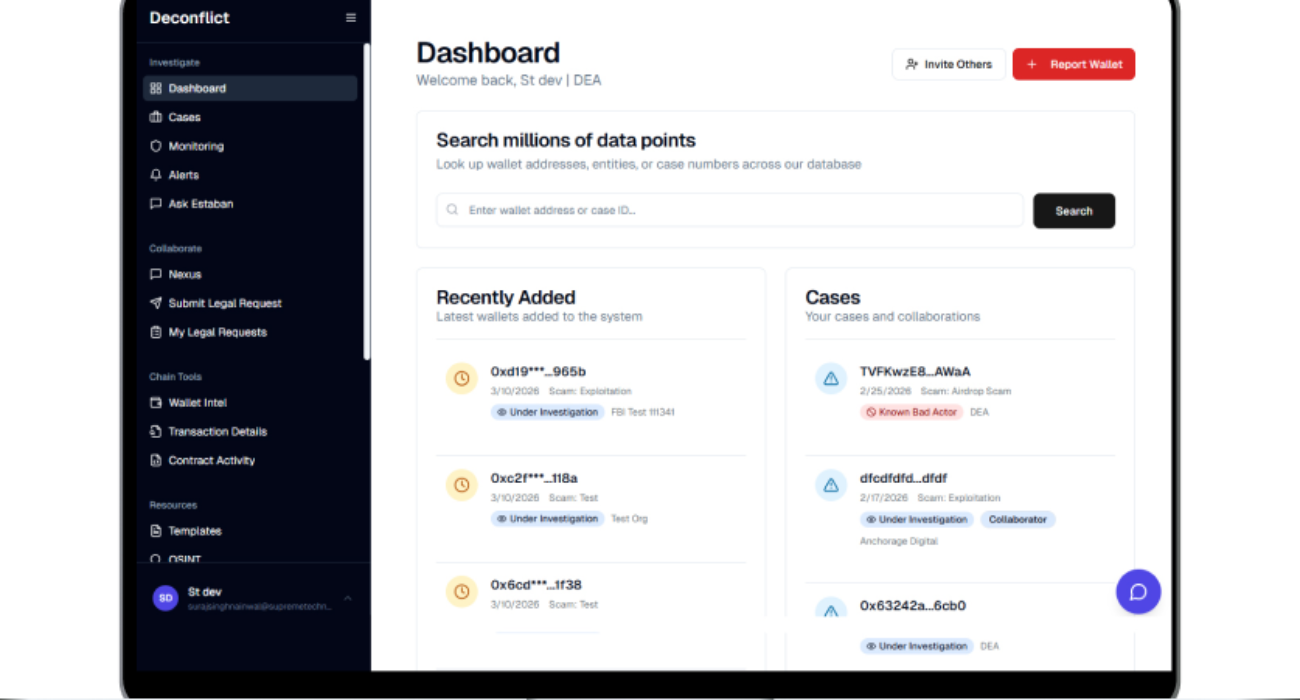
Task: Expand the St dev account menu chevron
Action: click(348, 598)
